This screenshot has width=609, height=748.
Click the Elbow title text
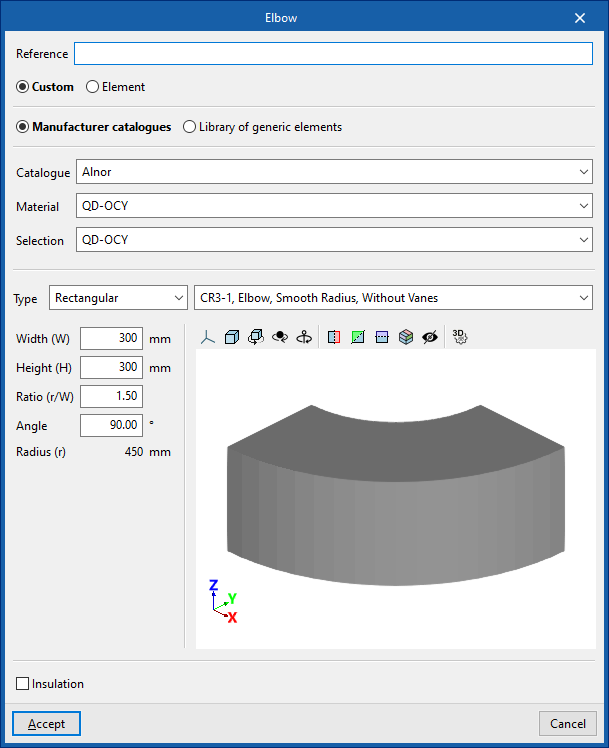pyautogui.click(x=281, y=18)
